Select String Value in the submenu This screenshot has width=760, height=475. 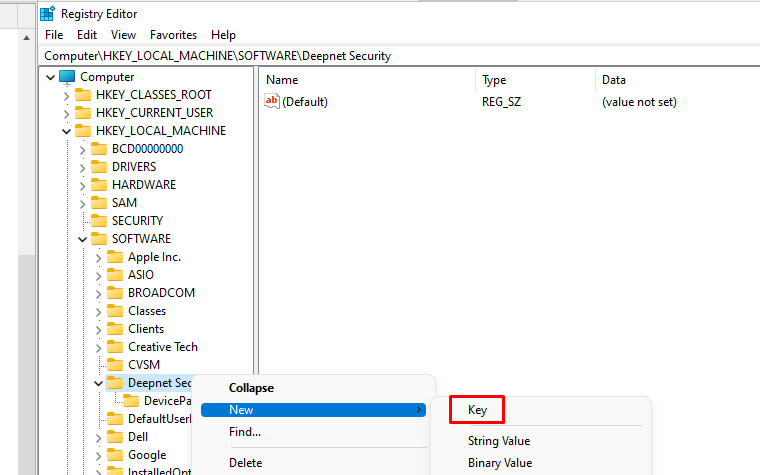[x=498, y=441]
